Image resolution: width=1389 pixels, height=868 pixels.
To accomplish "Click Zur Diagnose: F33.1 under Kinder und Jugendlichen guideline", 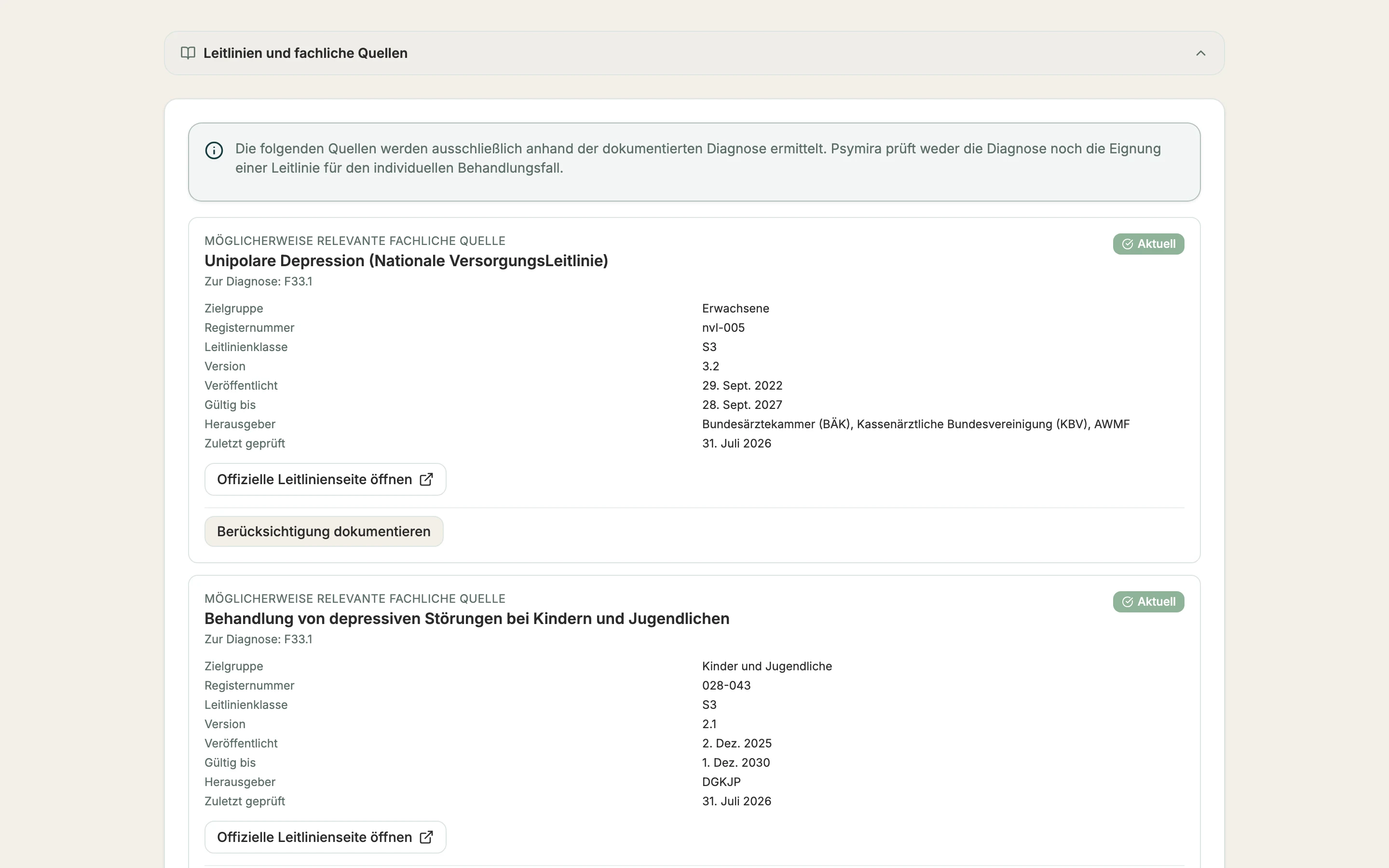I will point(259,639).
